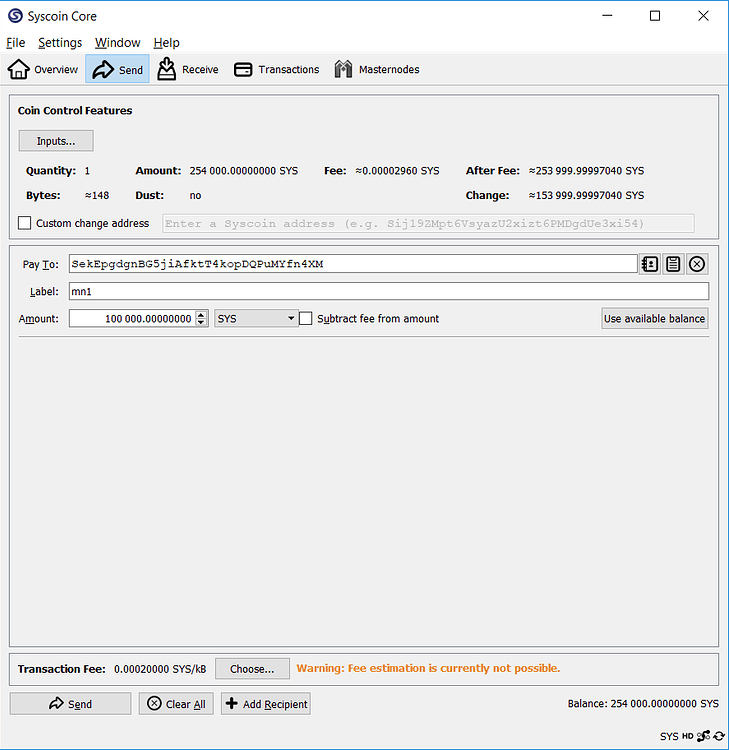
Task: Close the Syscoin Core window
Action: tap(703, 16)
